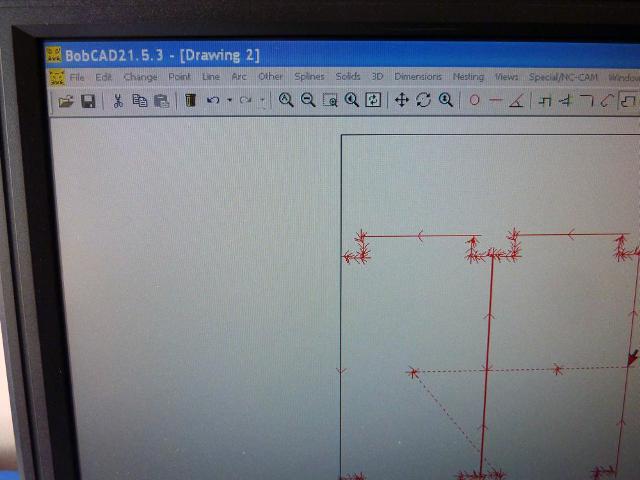Click the Save floppy disk icon
The height and width of the screenshot is (480, 640).
pos(88,101)
